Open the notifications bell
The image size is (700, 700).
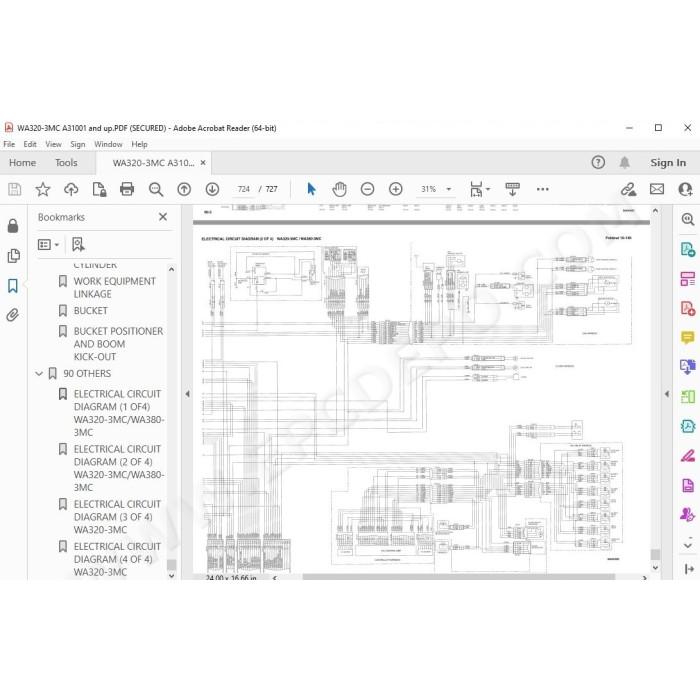click(x=625, y=162)
